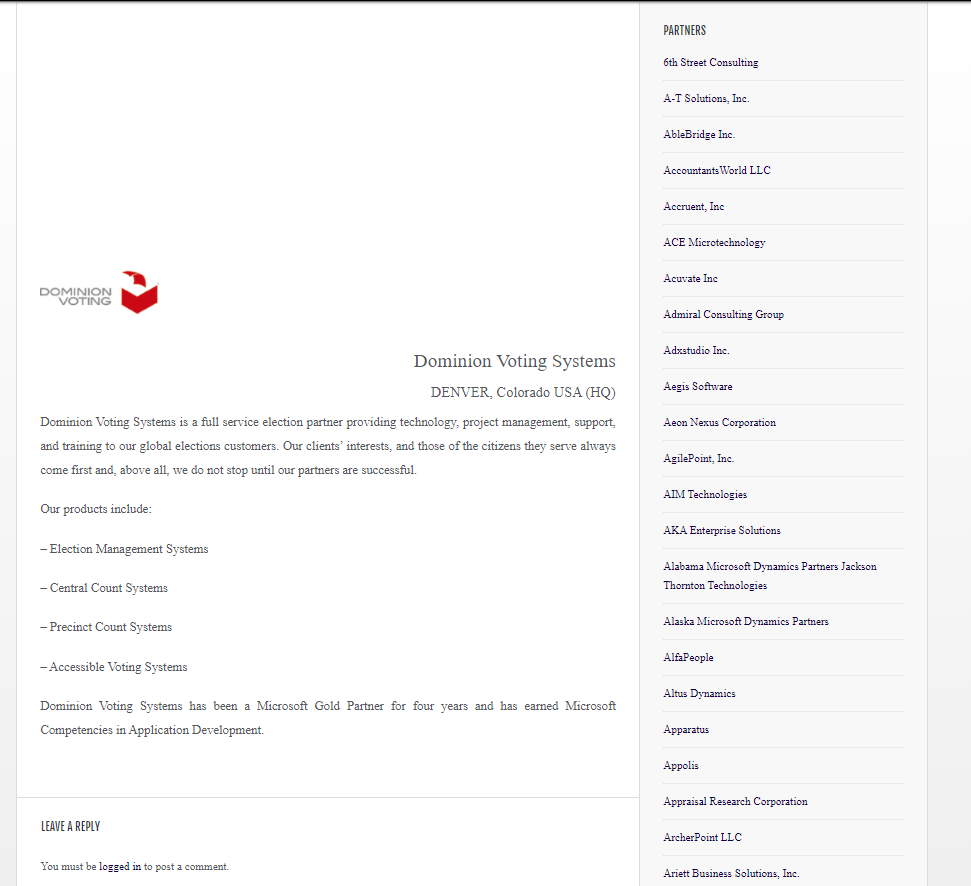Image resolution: width=971 pixels, height=886 pixels.
Task: Click the Dominion Voting logo image
Action: pos(99,292)
